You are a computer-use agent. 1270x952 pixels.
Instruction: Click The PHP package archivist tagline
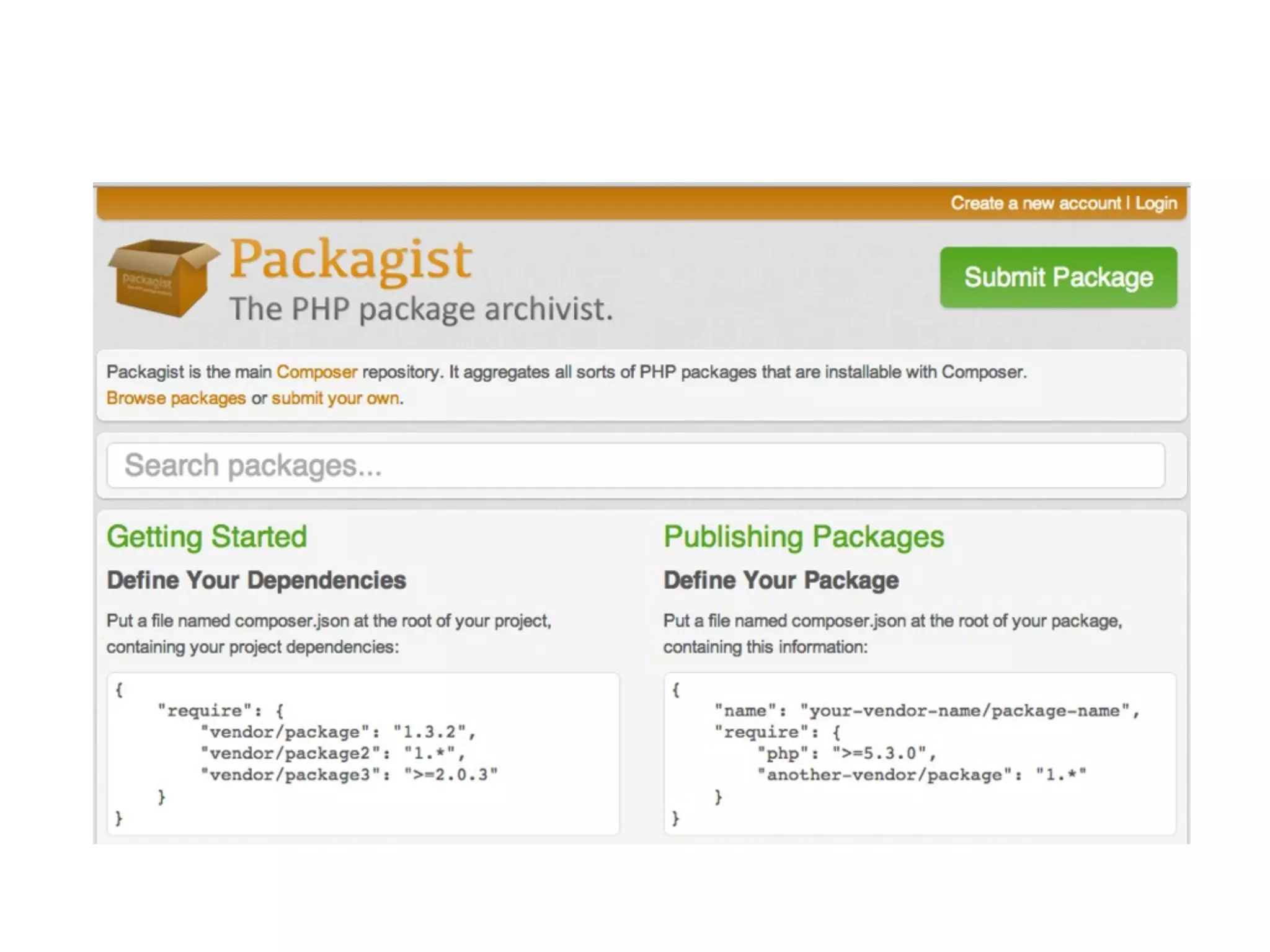pyautogui.click(x=420, y=309)
